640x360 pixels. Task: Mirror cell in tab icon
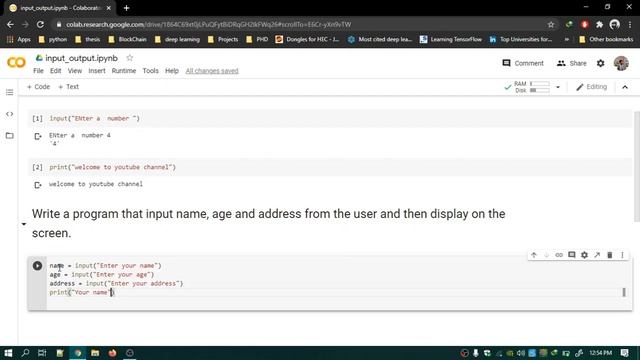(597, 255)
